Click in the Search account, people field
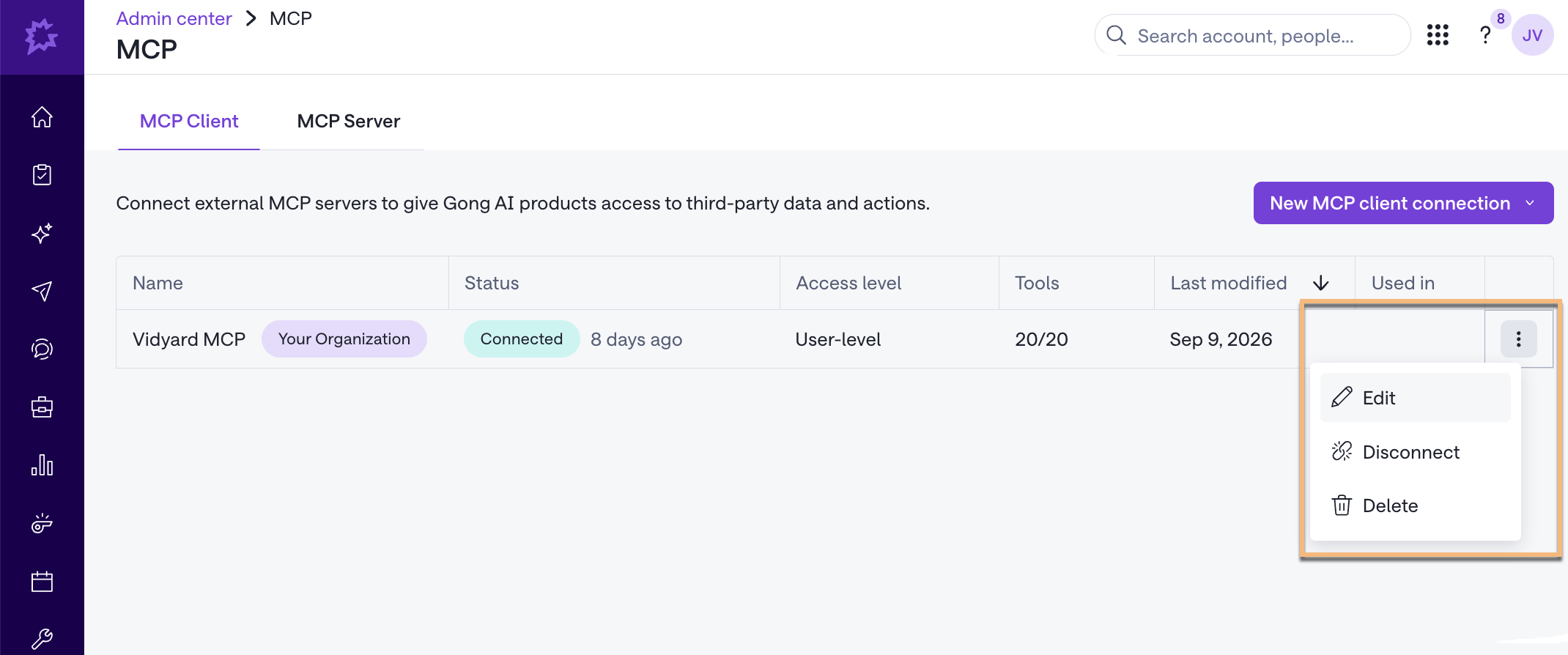 click(1252, 35)
